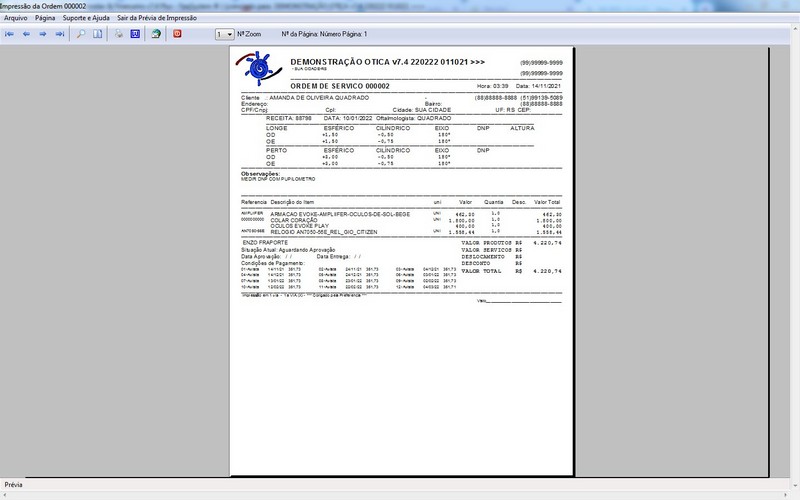The height and width of the screenshot is (500, 800).
Task: Go to the previous page arrow
Action: [26, 34]
